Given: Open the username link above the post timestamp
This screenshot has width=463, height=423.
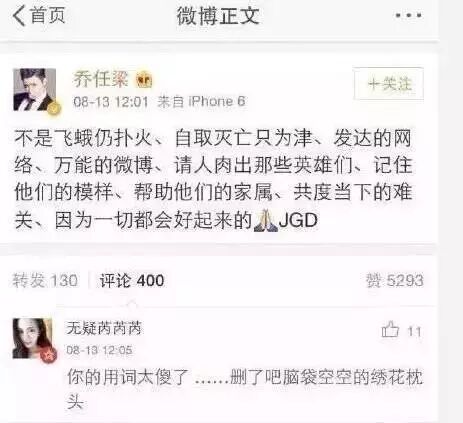Looking at the screenshot, I should point(100,79).
